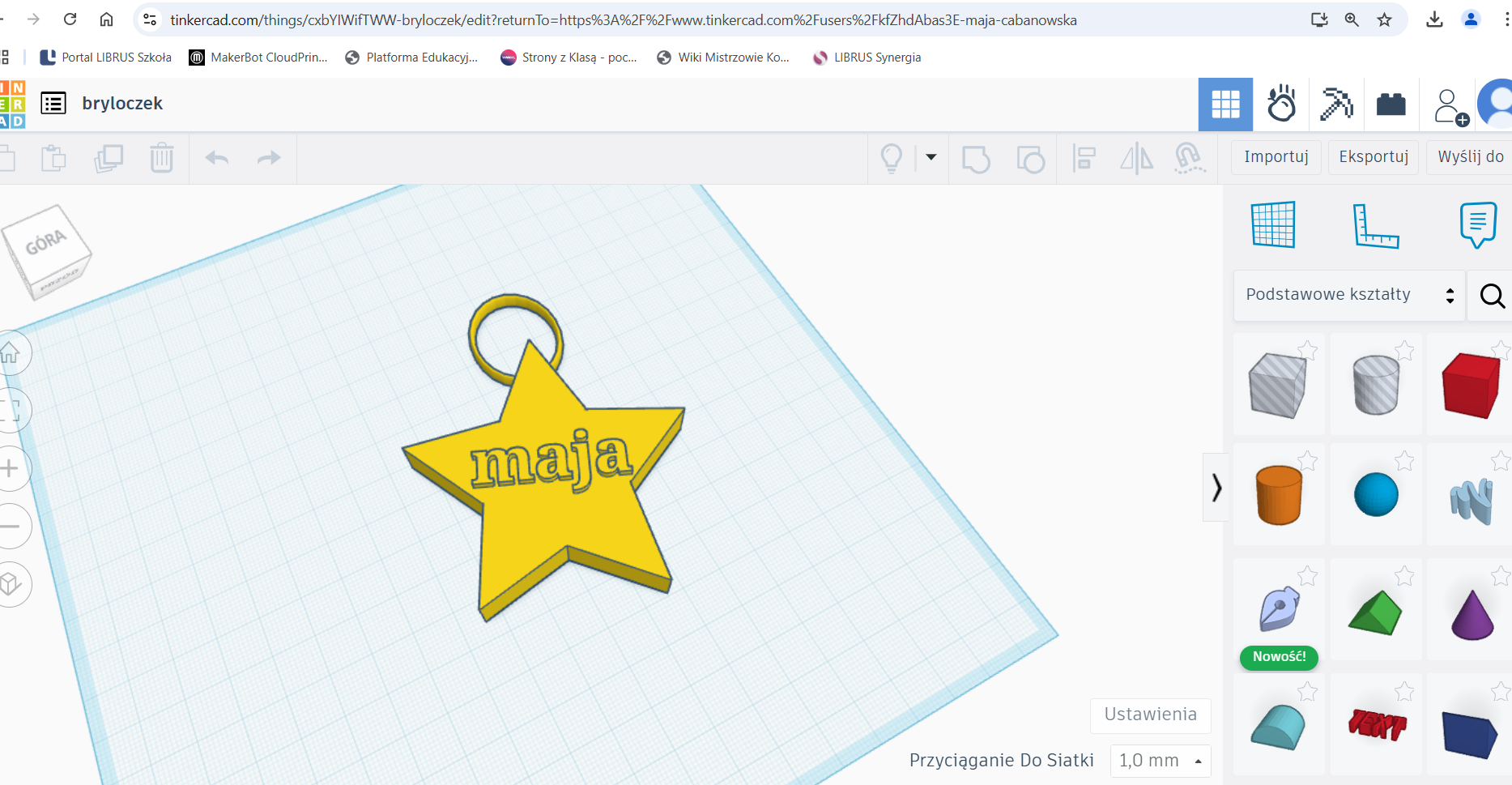
Task: Zoom out of the workplane
Action: coord(11,527)
